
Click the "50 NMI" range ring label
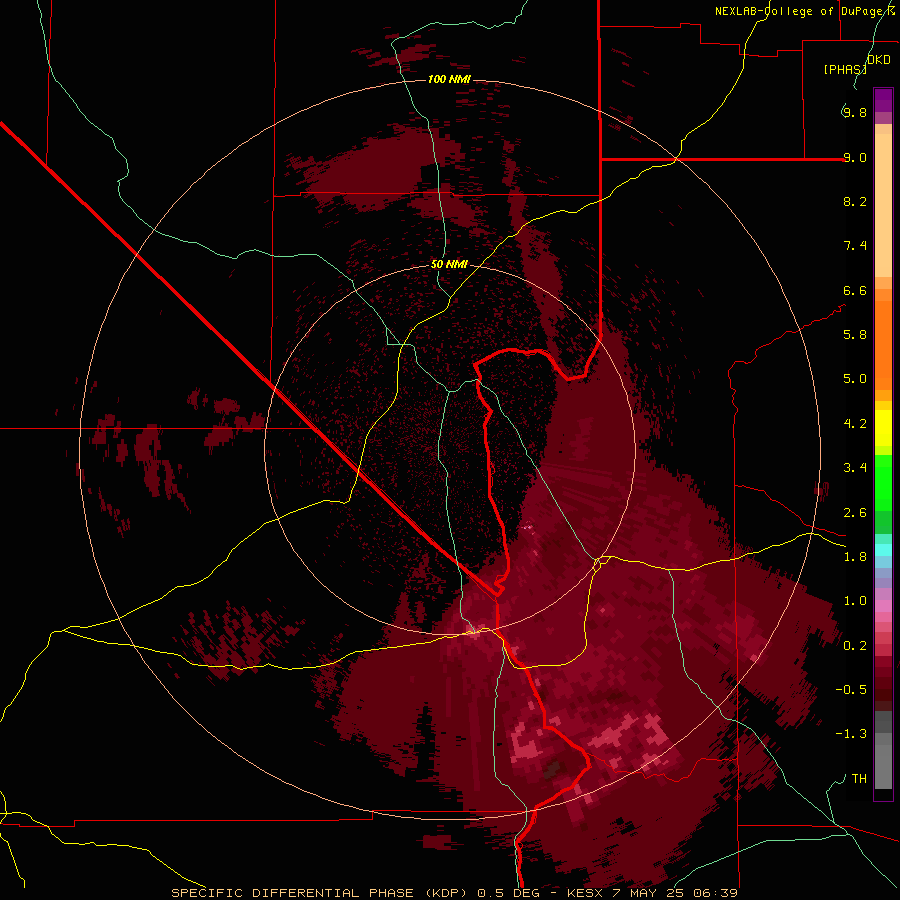[449, 264]
